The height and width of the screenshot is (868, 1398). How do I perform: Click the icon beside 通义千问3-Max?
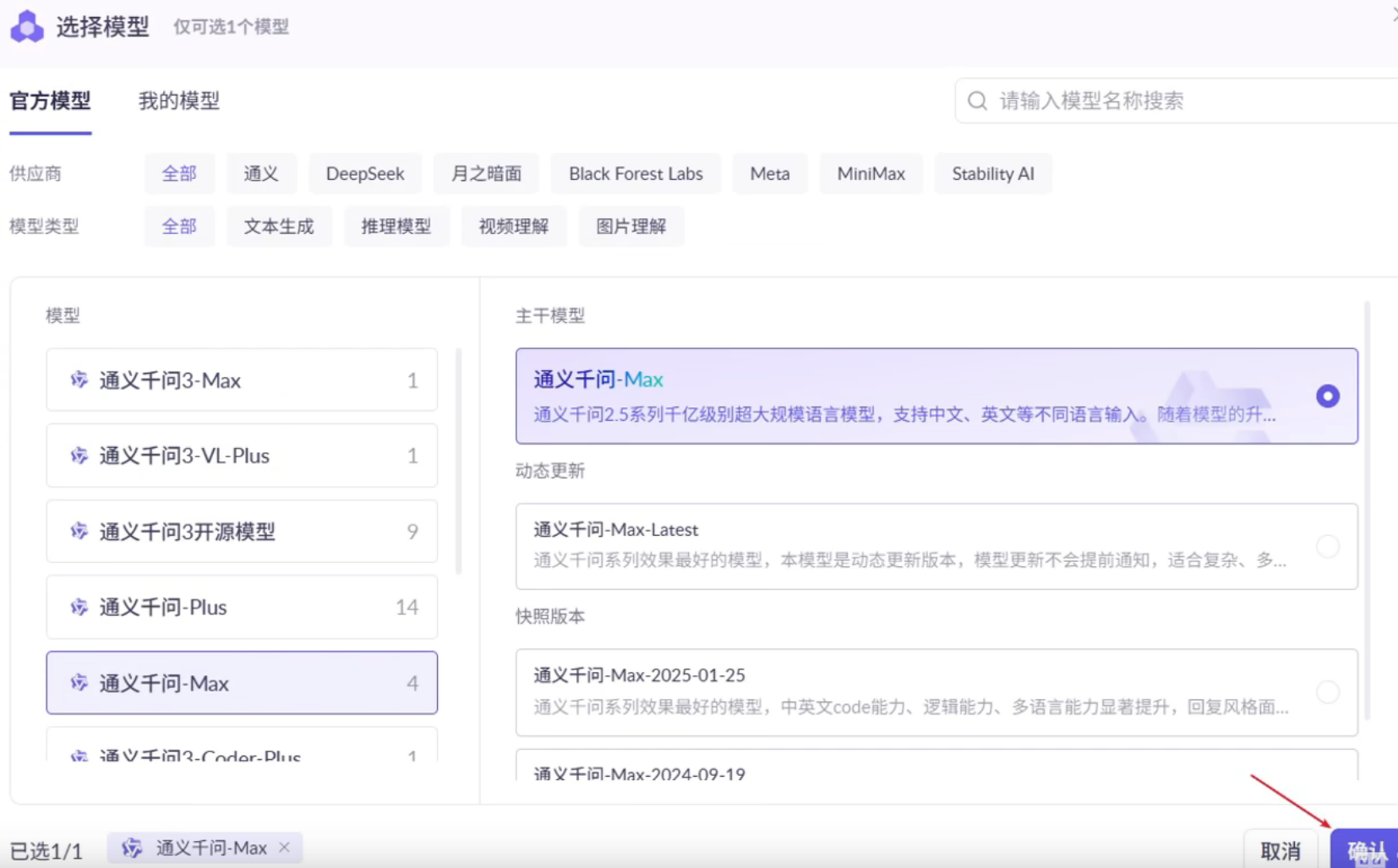(79, 379)
